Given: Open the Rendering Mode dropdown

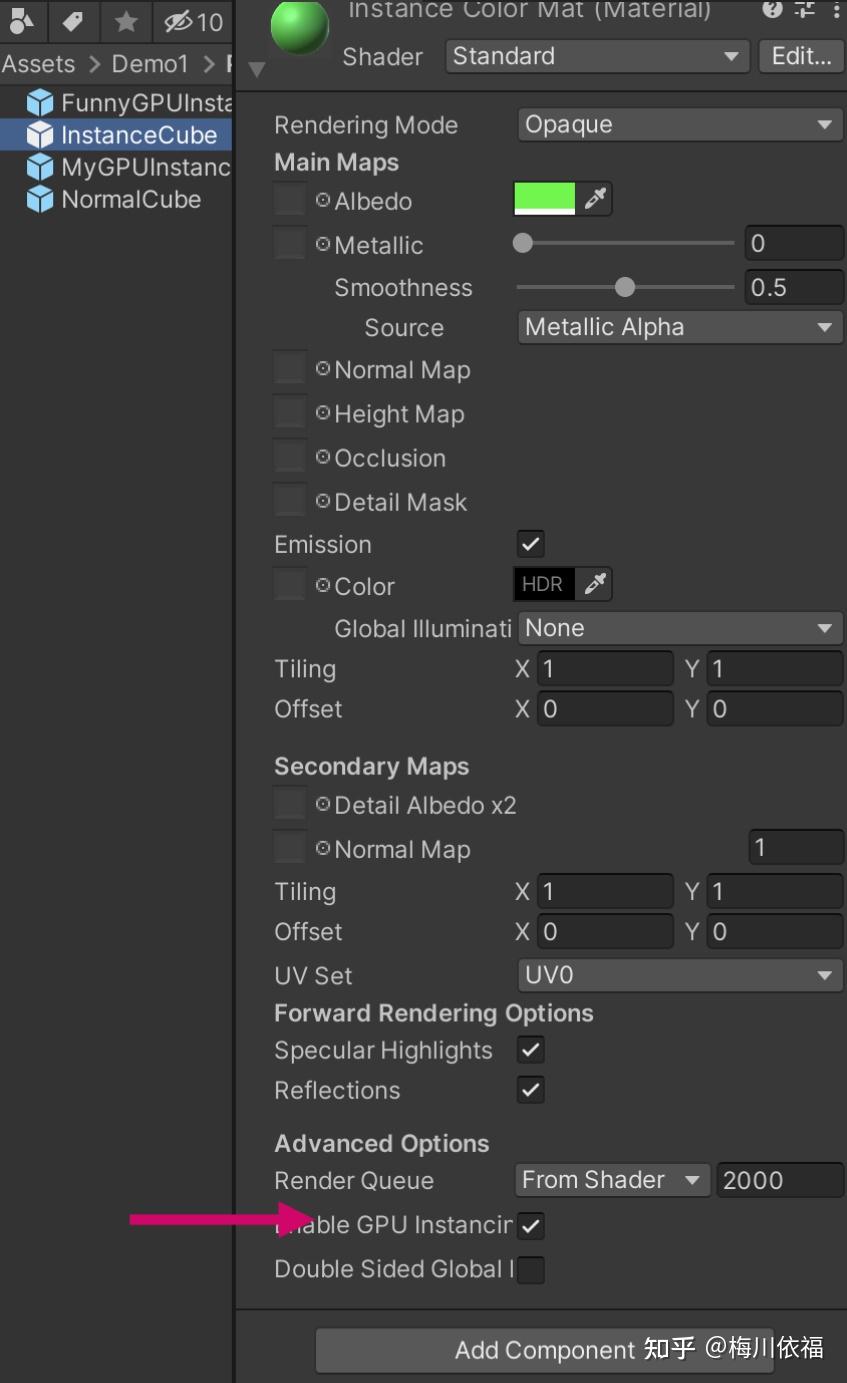Looking at the screenshot, I should point(680,125).
